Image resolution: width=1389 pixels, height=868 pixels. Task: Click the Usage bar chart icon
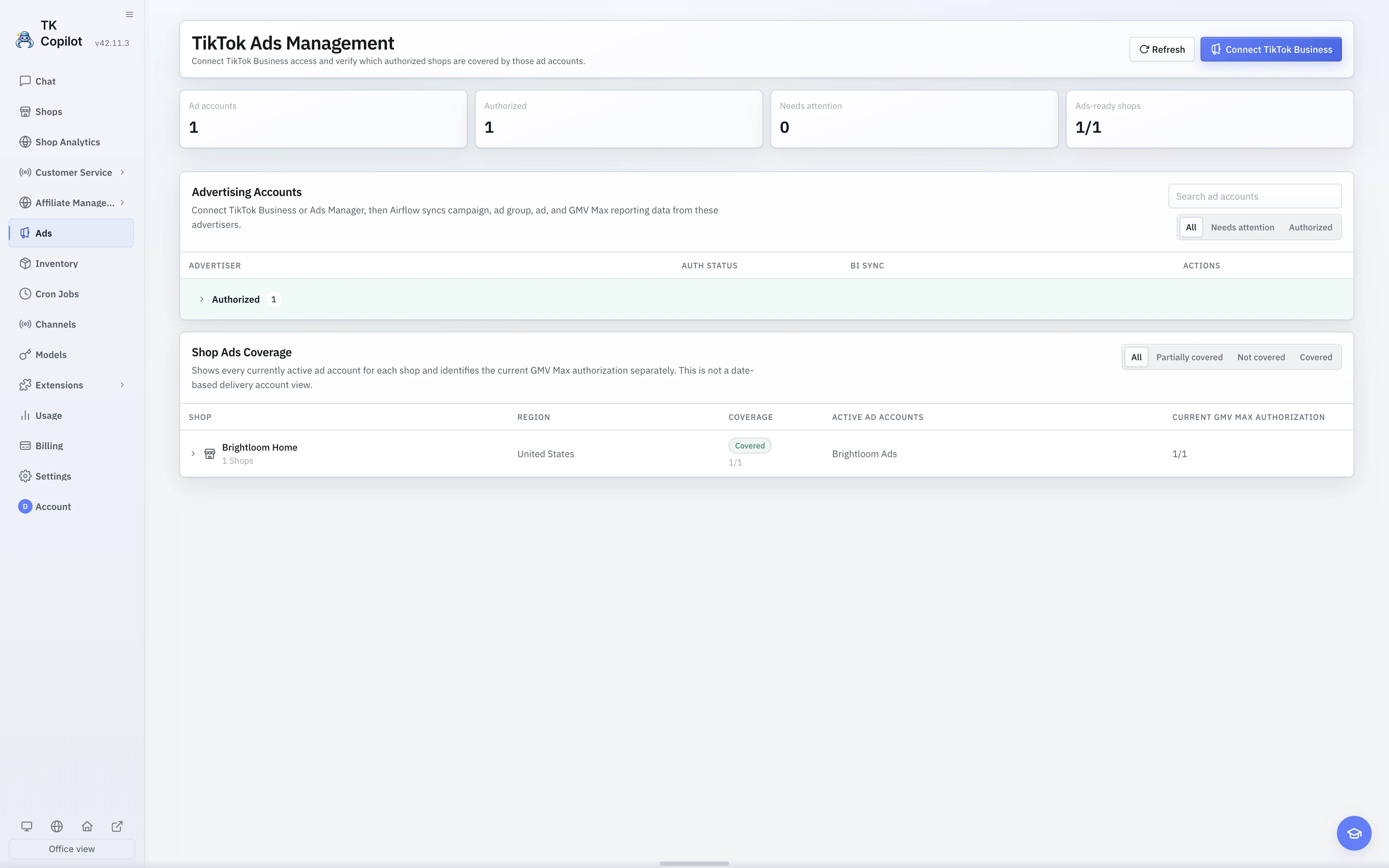(x=25, y=416)
